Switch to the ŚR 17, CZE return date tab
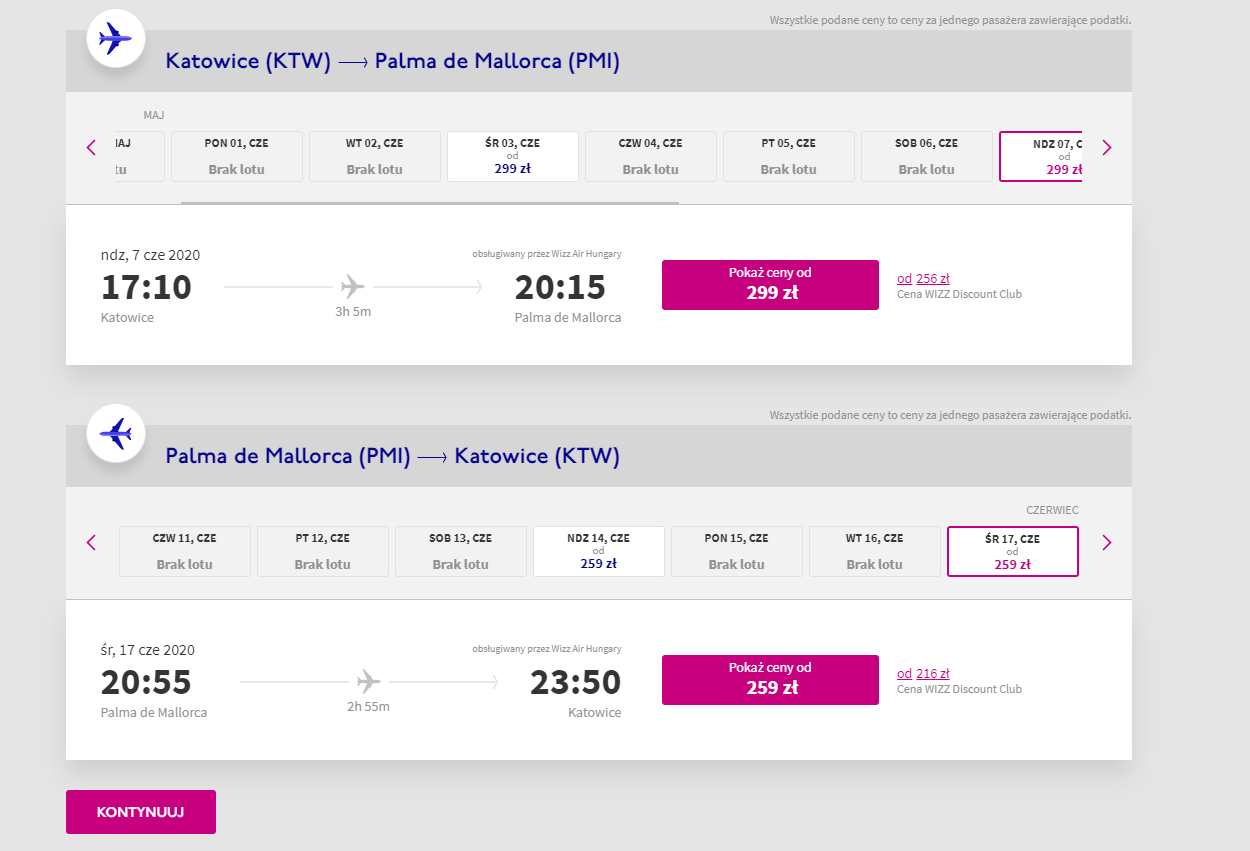The width and height of the screenshot is (1250, 851). [x=1012, y=551]
